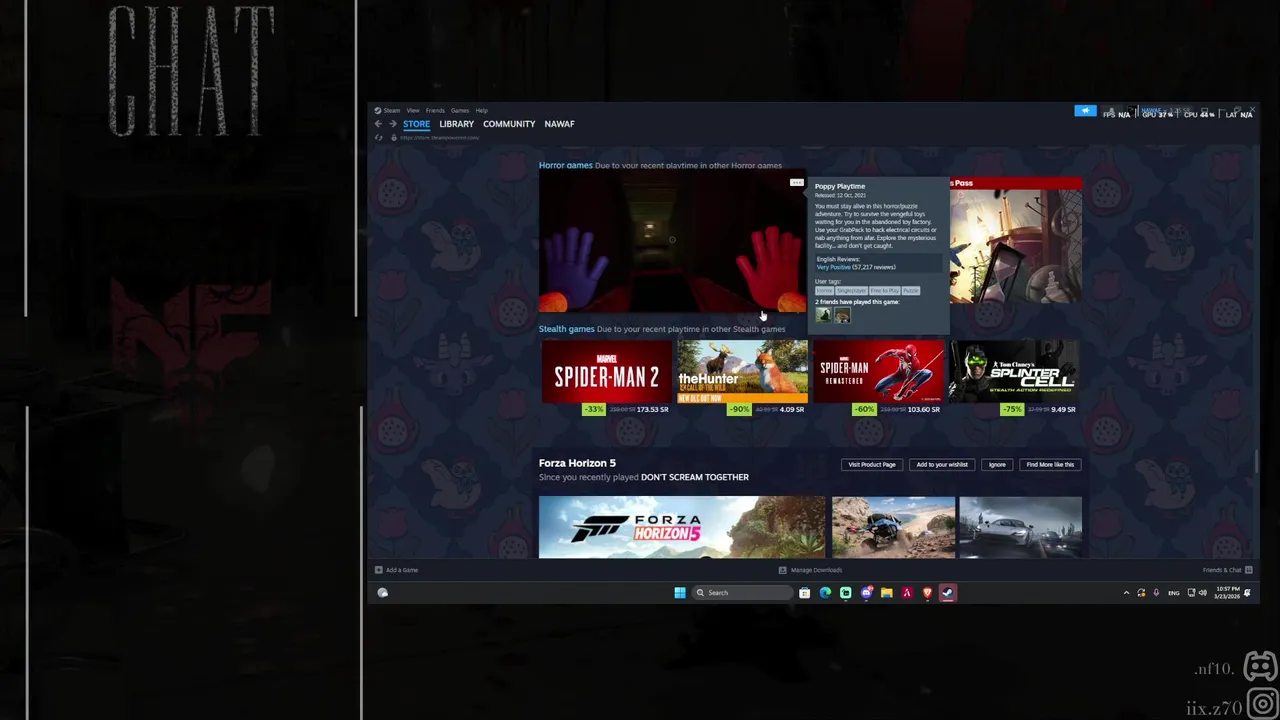The height and width of the screenshot is (720, 1280).
Task: Click the store URL address text
Action: click(x=439, y=137)
